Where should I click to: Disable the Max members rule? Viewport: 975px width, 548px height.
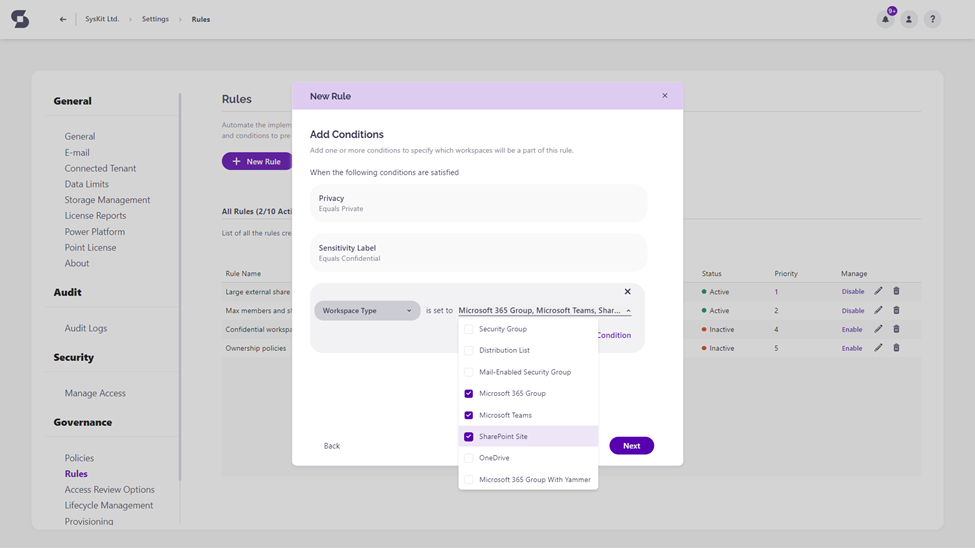[853, 310]
